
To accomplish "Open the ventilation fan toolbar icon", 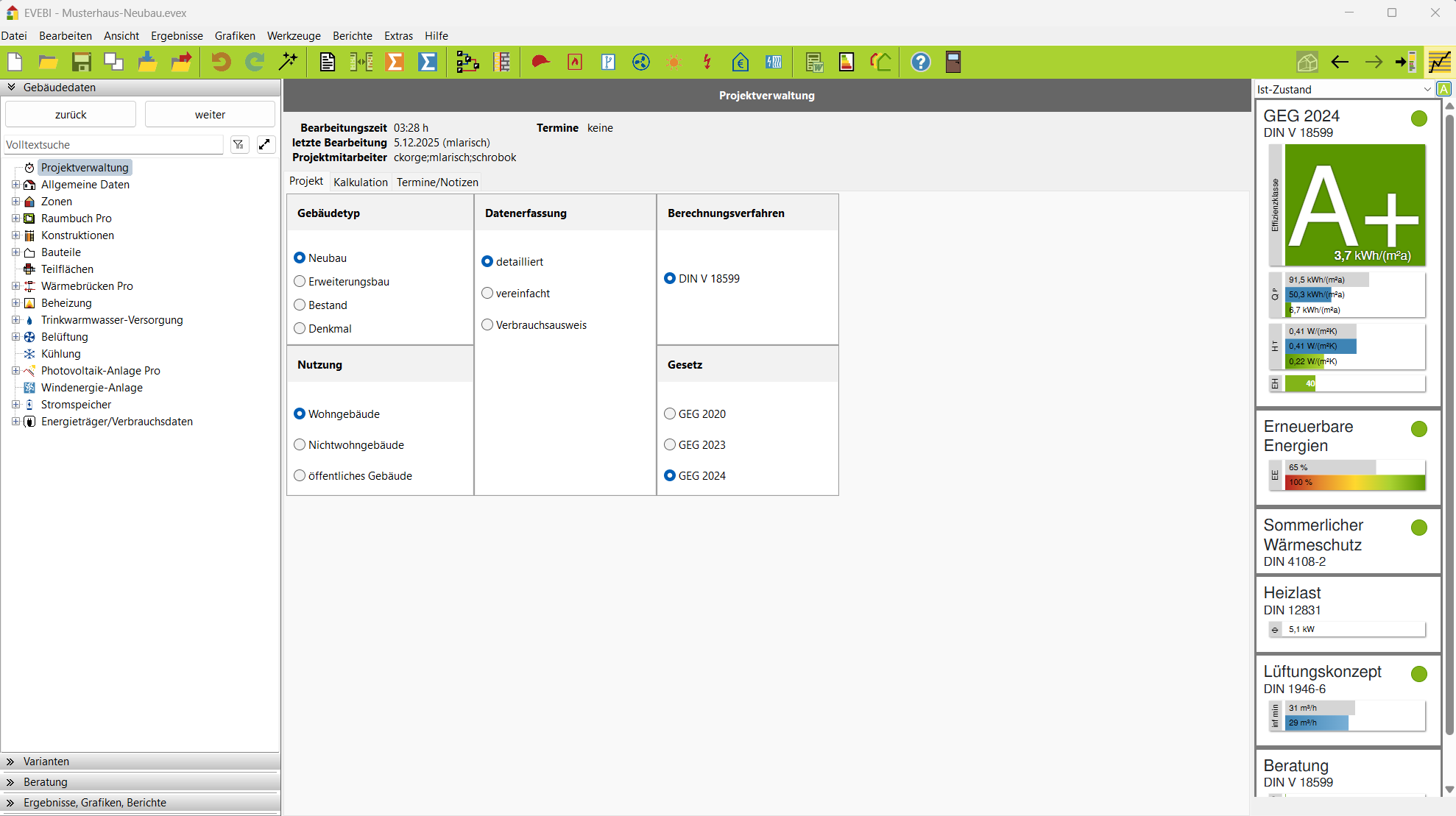I will click(641, 63).
